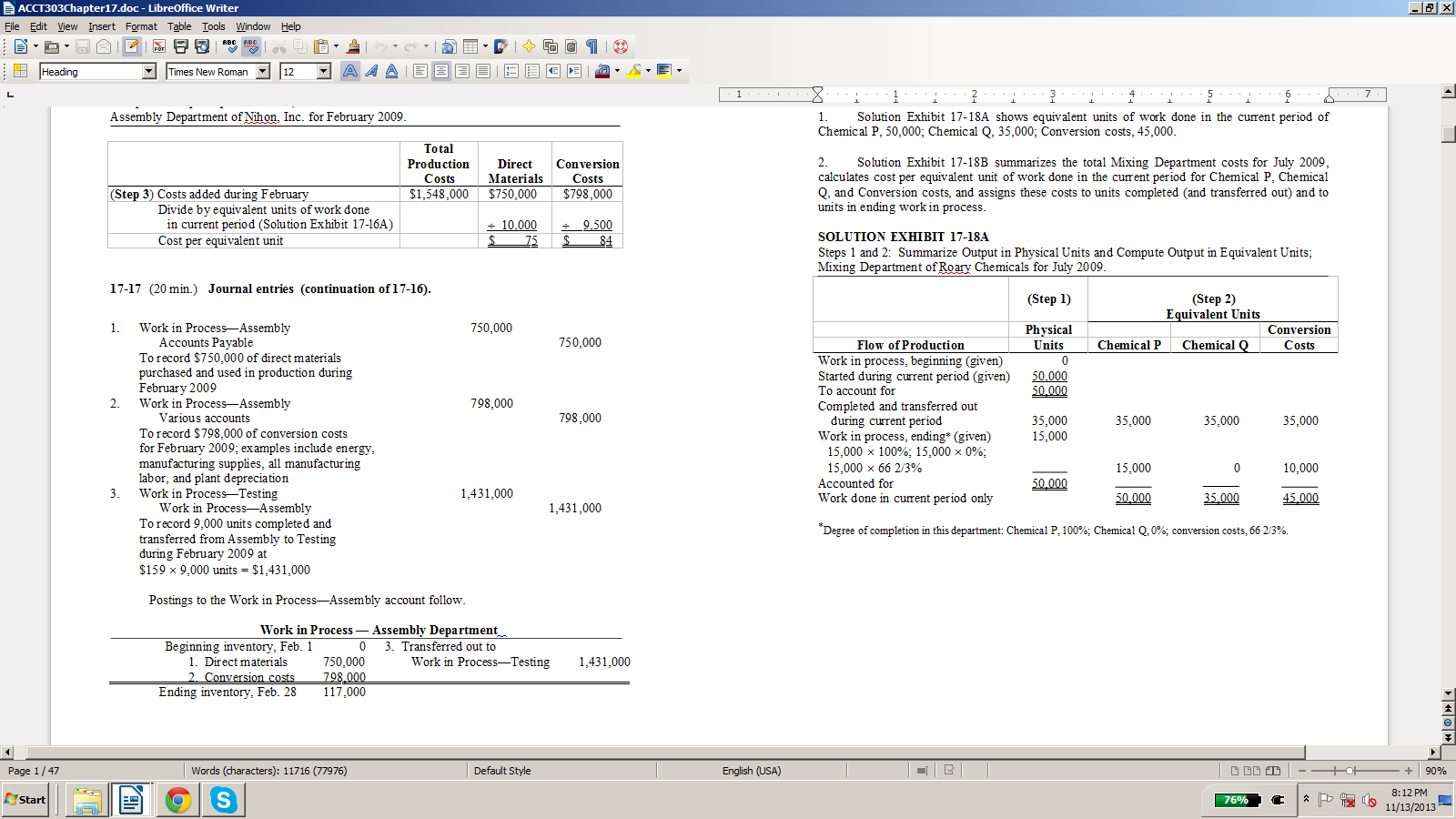Click the Windows Start button
The image size is (1456, 819).
click(x=25, y=800)
